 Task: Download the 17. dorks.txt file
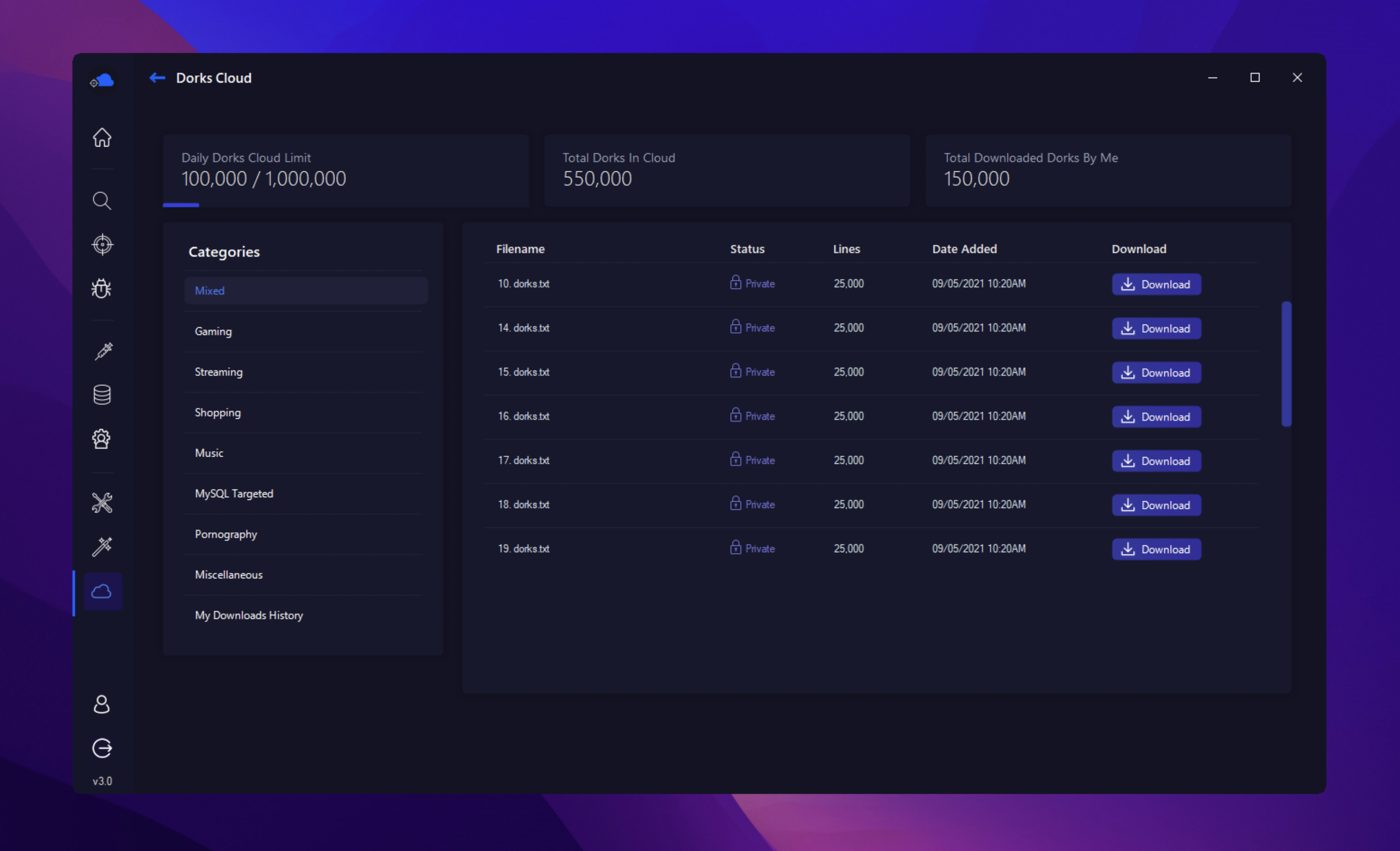[x=1156, y=461]
